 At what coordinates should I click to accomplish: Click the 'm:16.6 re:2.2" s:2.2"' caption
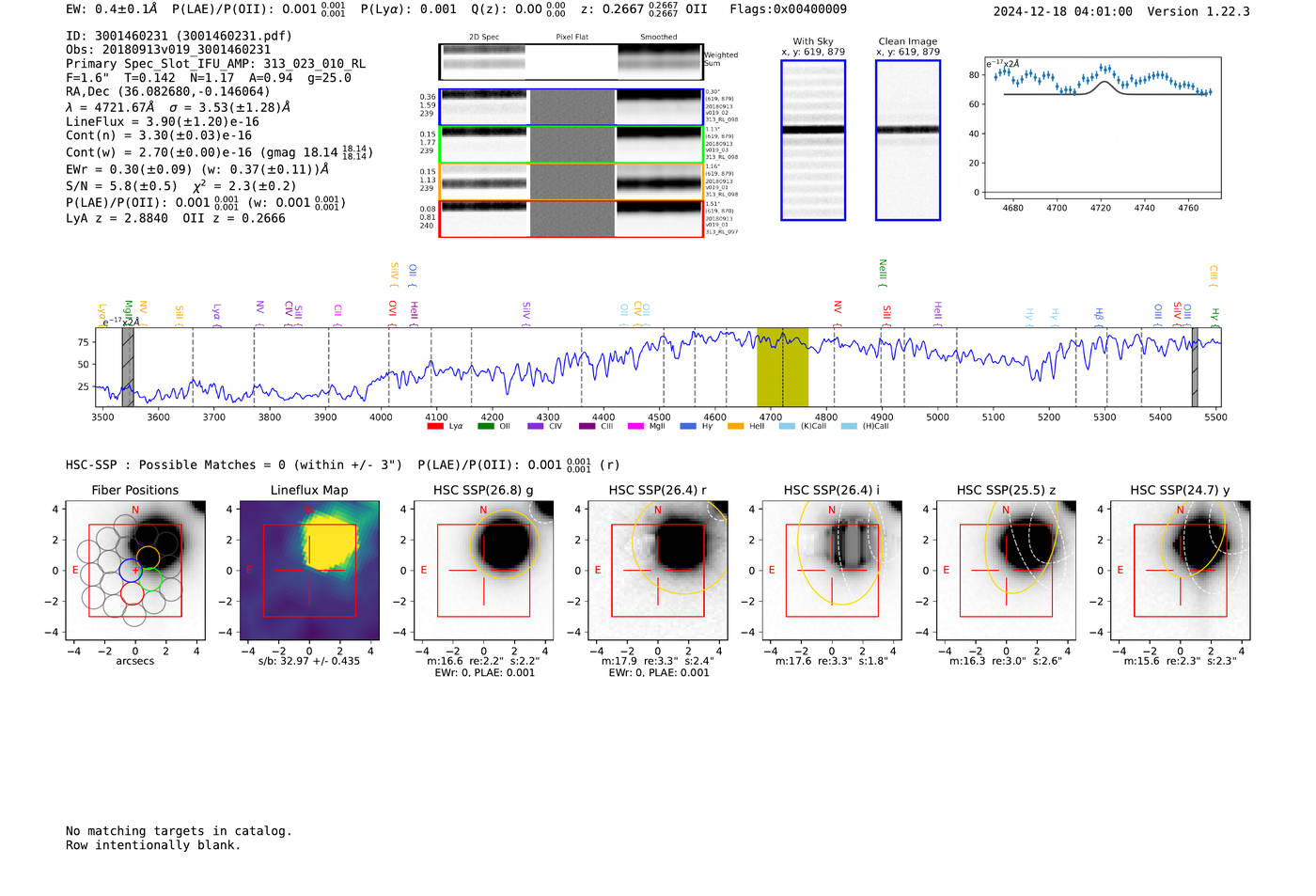pyautogui.click(x=483, y=661)
